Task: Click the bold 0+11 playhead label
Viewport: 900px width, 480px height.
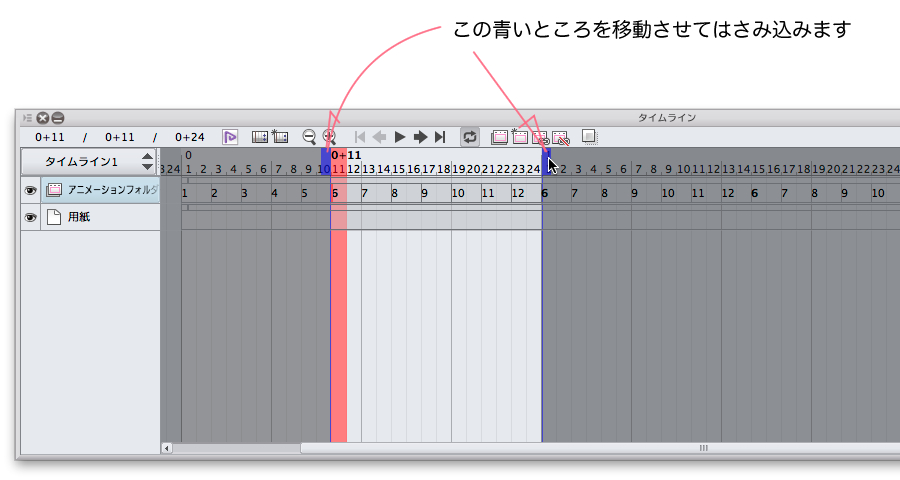Action: 346,155
